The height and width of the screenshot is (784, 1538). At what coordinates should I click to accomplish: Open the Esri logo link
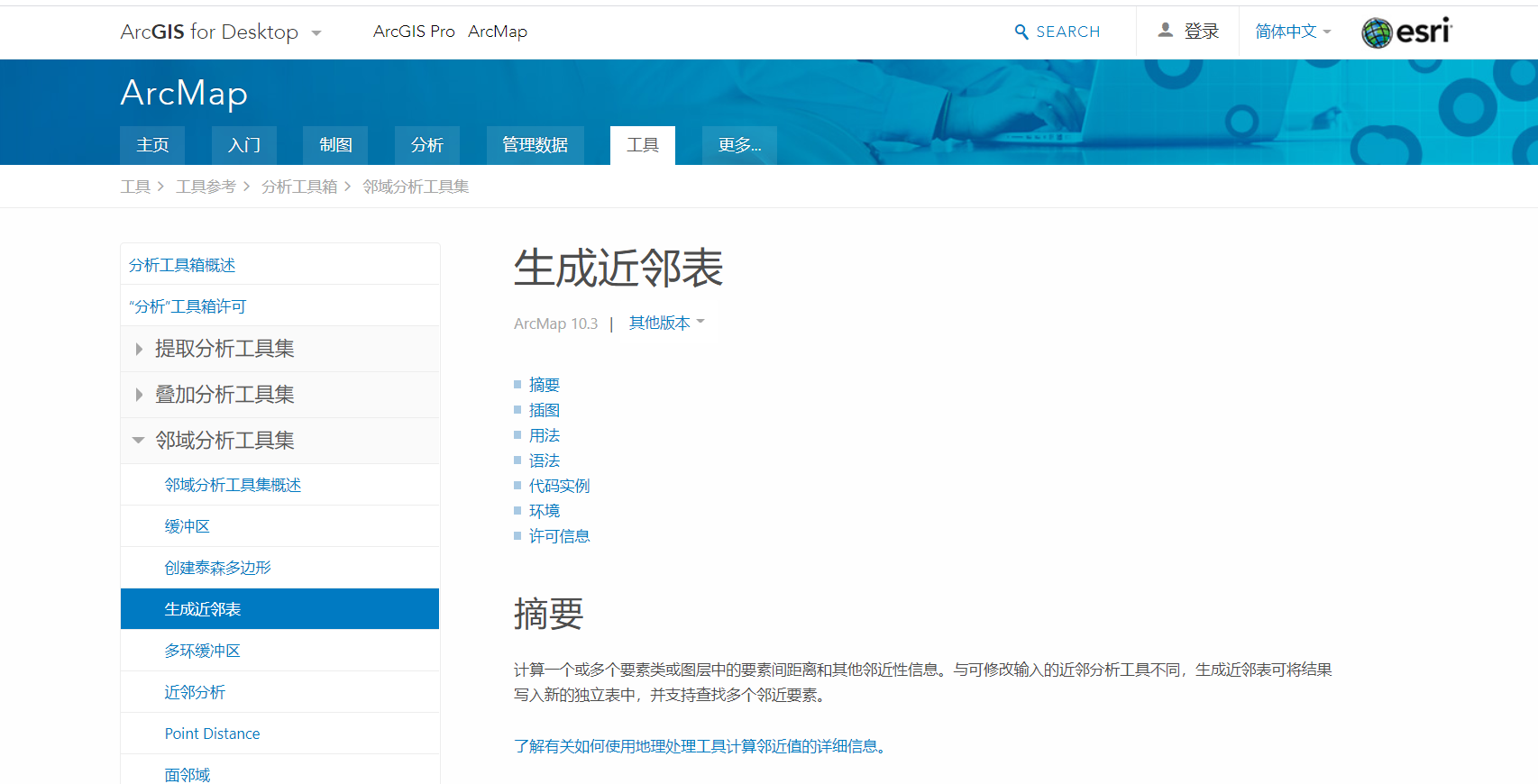pos(1406,32)
